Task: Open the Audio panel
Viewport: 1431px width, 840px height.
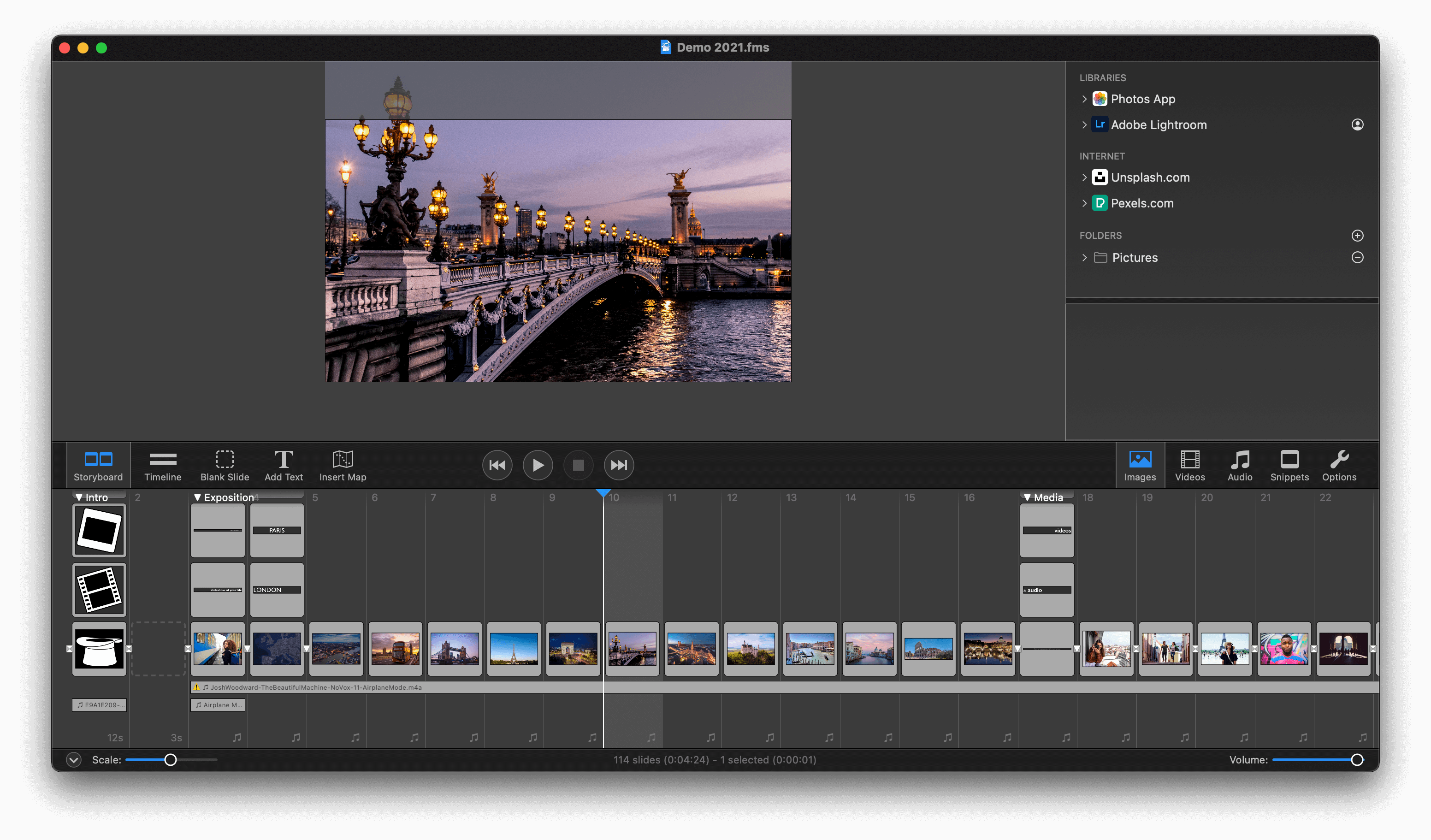Action: tap(1239, 463)
